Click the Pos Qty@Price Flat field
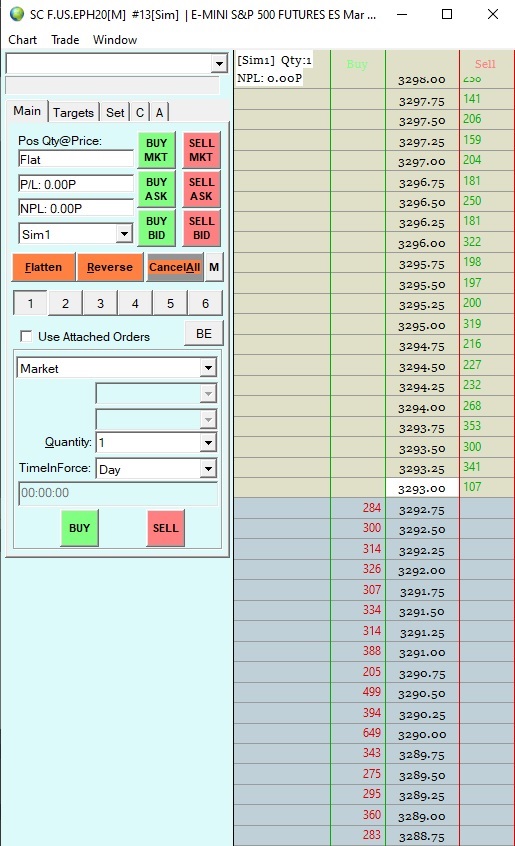 click(76, 159)
